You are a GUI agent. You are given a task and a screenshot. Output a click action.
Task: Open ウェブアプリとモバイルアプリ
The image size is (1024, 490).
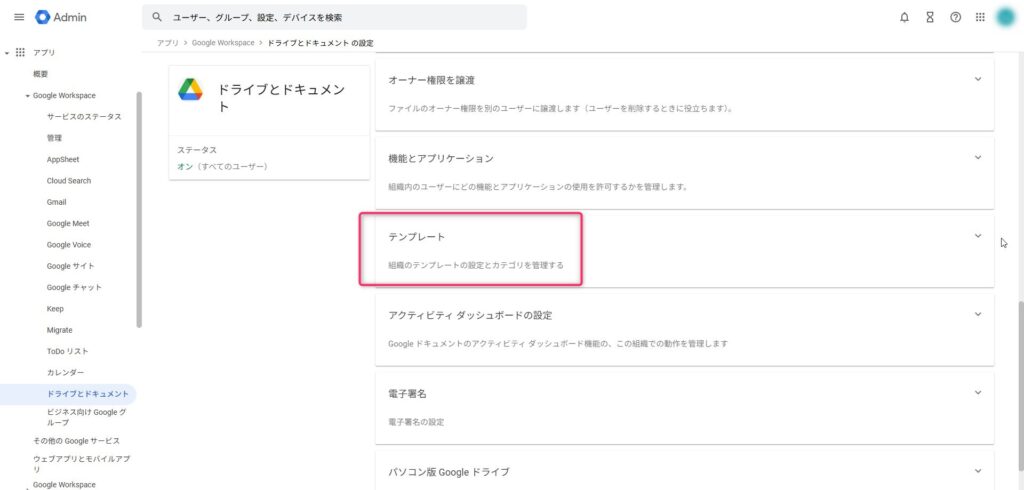81,464
